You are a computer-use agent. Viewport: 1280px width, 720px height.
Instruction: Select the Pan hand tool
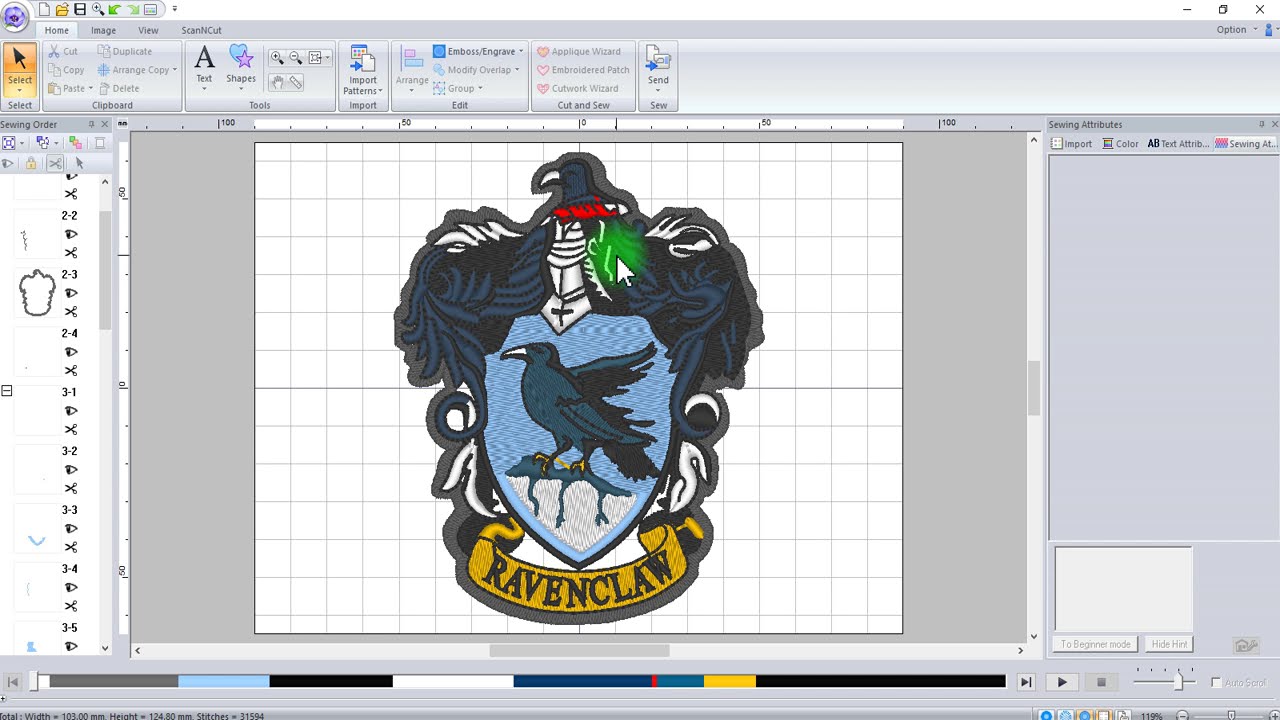[x=277, y=83]
